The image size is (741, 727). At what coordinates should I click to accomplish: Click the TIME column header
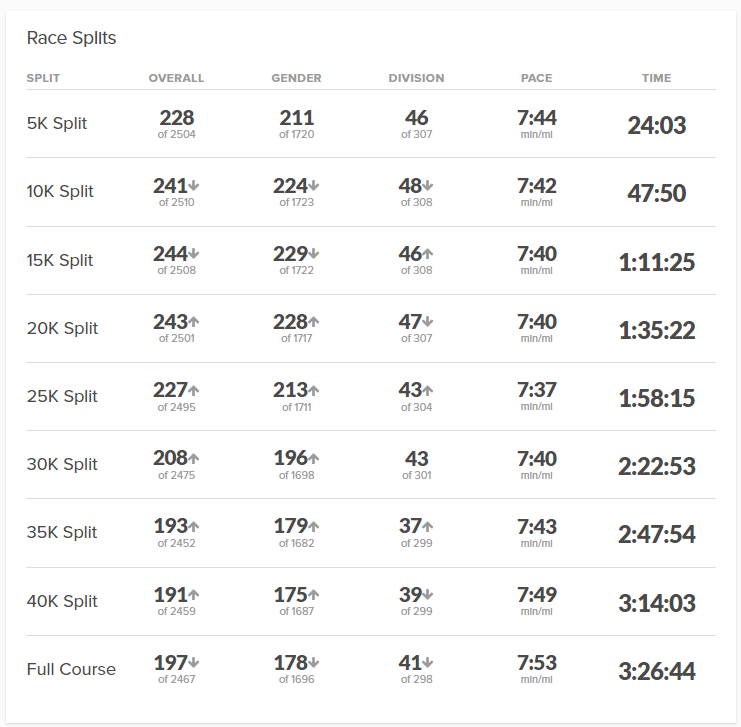656,78
